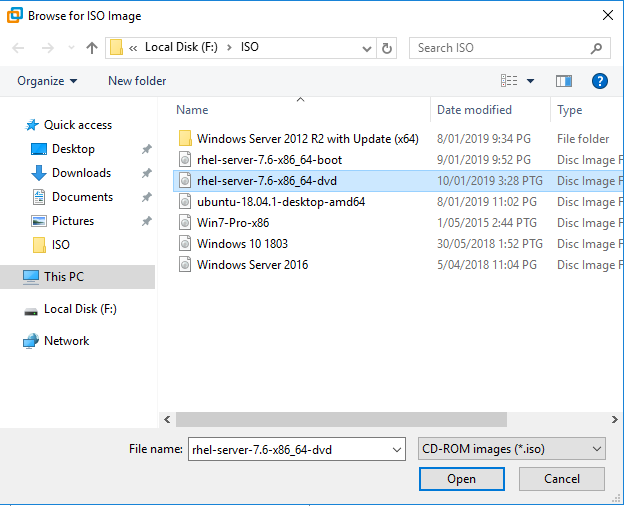This screenshot has width=624, height=506.
Task: Click disc icon of rhel-server-7.6-x86_64-boot
Action: coord(185,160)
